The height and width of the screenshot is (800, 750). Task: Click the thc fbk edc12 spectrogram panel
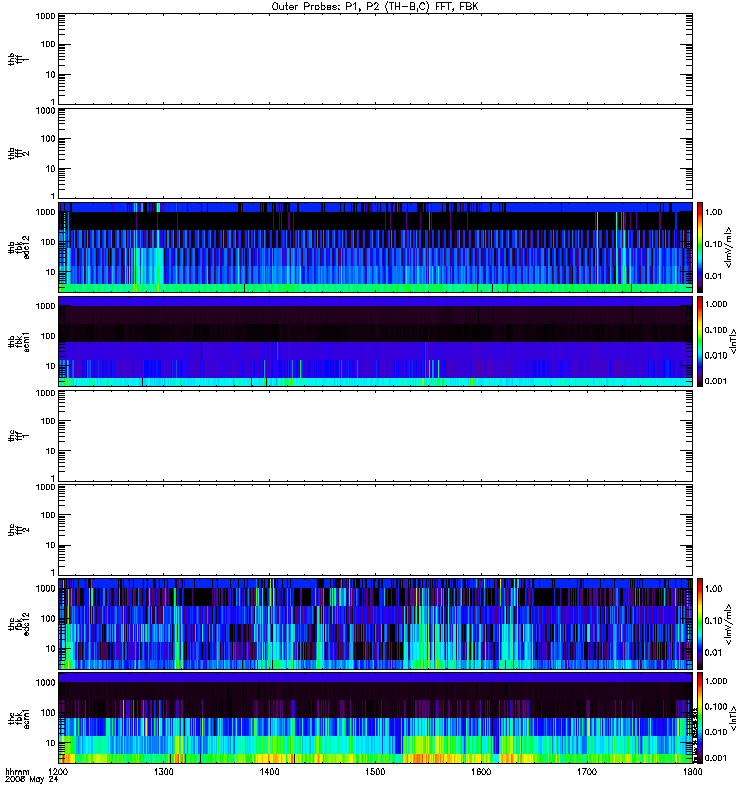click(x=375, y=623)
